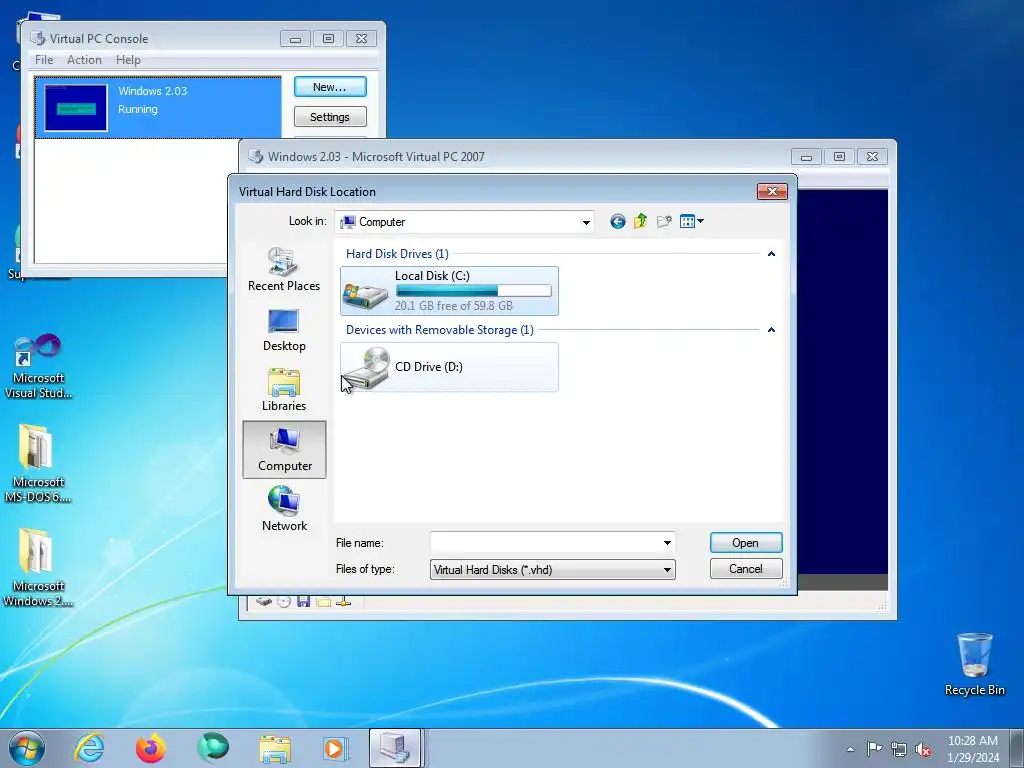Select Computer in the dialog sidebar
The image size is (1024, 768).
coord(284,450)
